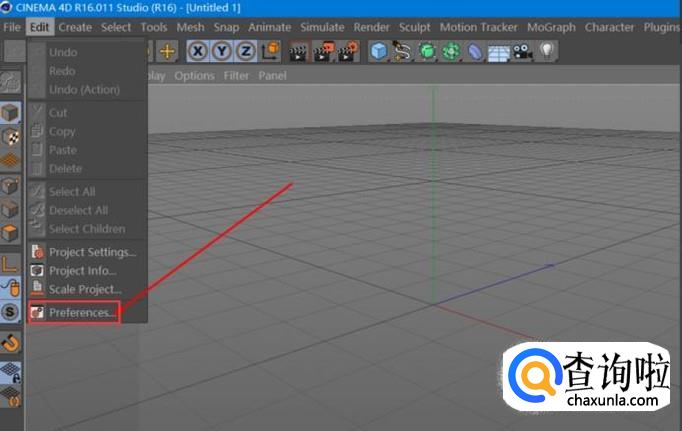Image resolution: width=682 pixels, height=431 pixels.
Task: Open the Simulate menu
Action: (322, 27)
